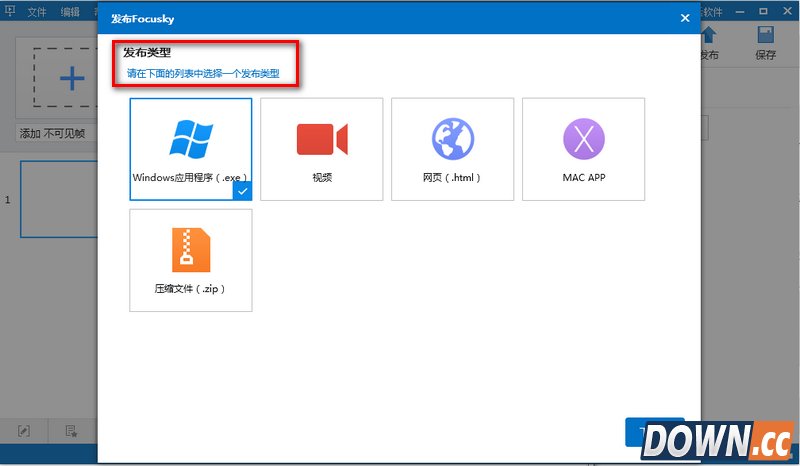Click the Publish (发布) toolbar icon behind dialog
This screenshot has height=466, width=800.
[709, 45]
